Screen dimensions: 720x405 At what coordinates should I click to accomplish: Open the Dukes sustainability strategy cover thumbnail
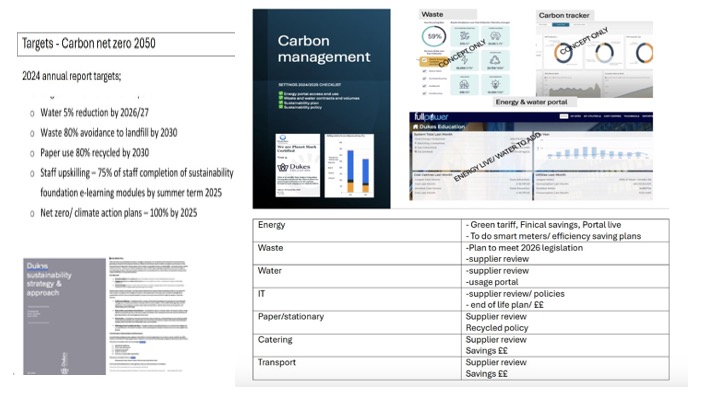pos(64,316)
